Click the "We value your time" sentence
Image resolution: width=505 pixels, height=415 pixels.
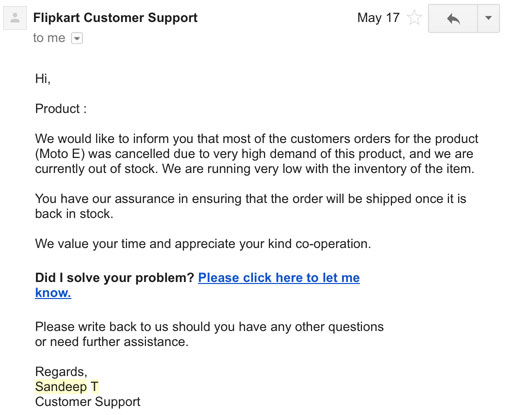[x=203, y=244]
